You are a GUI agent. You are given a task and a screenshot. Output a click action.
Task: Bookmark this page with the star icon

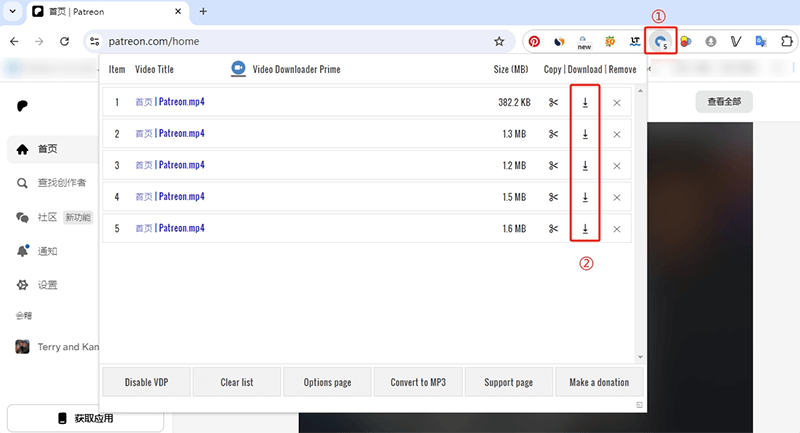499,41
